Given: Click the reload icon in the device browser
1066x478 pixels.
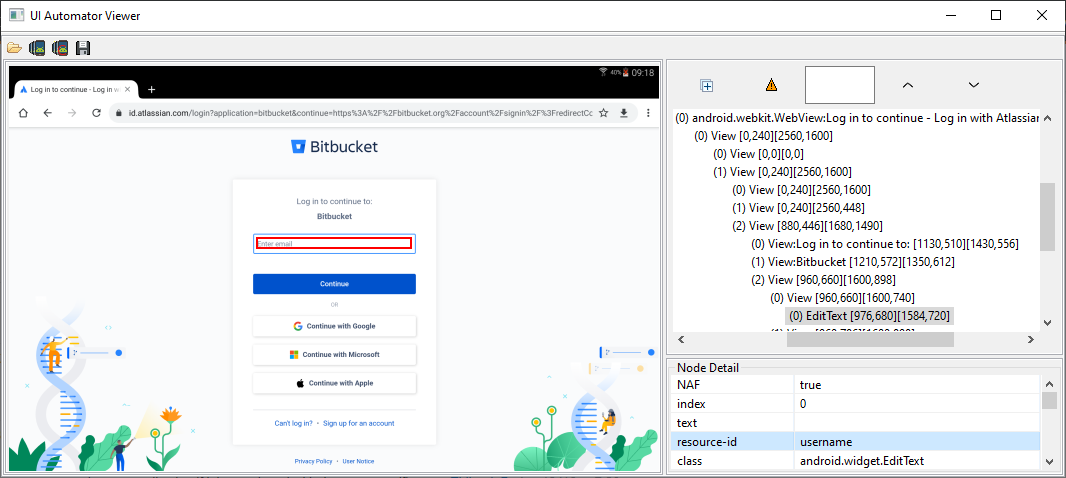Looking at the screenshot, I should 97,113.
